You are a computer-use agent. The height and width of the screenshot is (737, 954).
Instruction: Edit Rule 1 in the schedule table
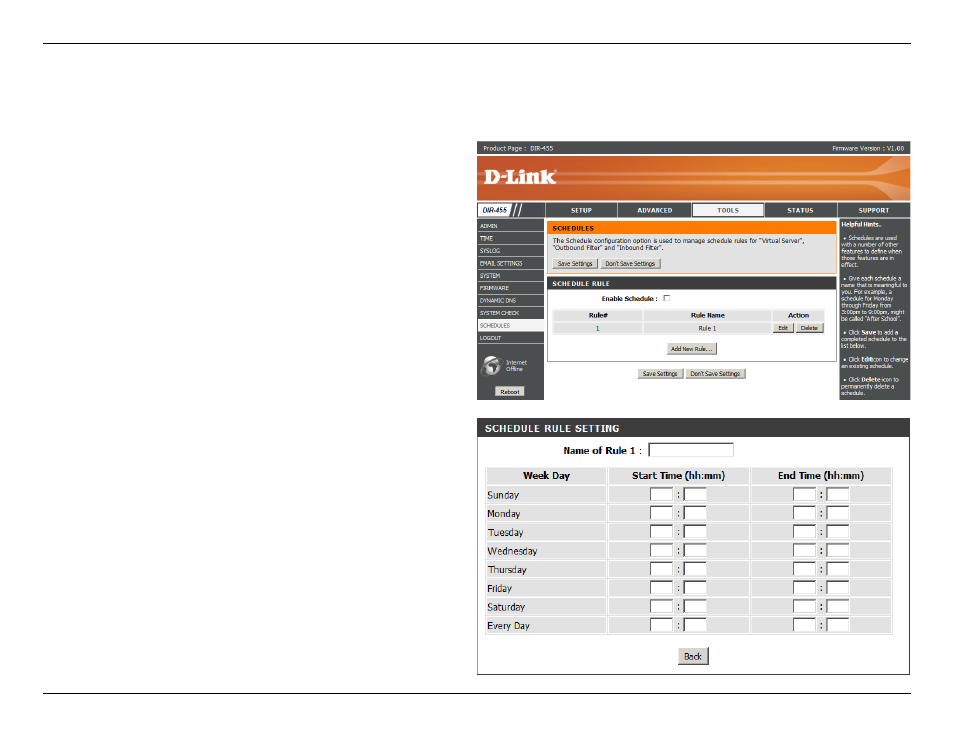point(783,328)
